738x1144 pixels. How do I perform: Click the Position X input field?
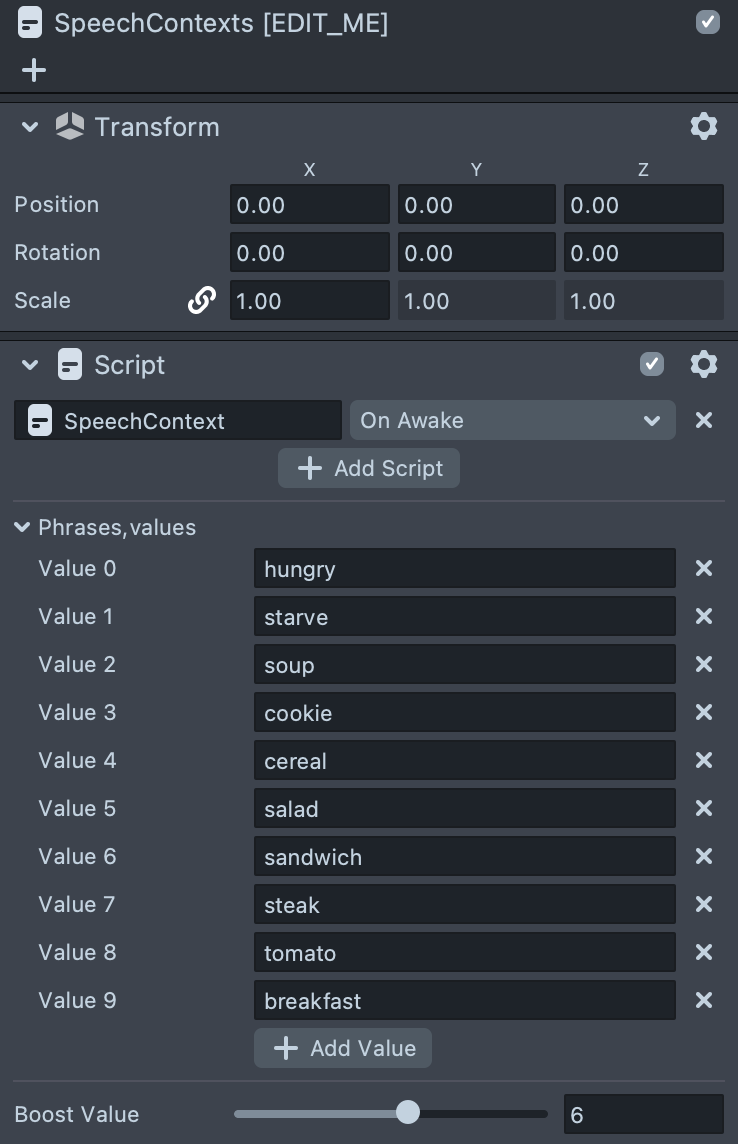tap(309, 205)
